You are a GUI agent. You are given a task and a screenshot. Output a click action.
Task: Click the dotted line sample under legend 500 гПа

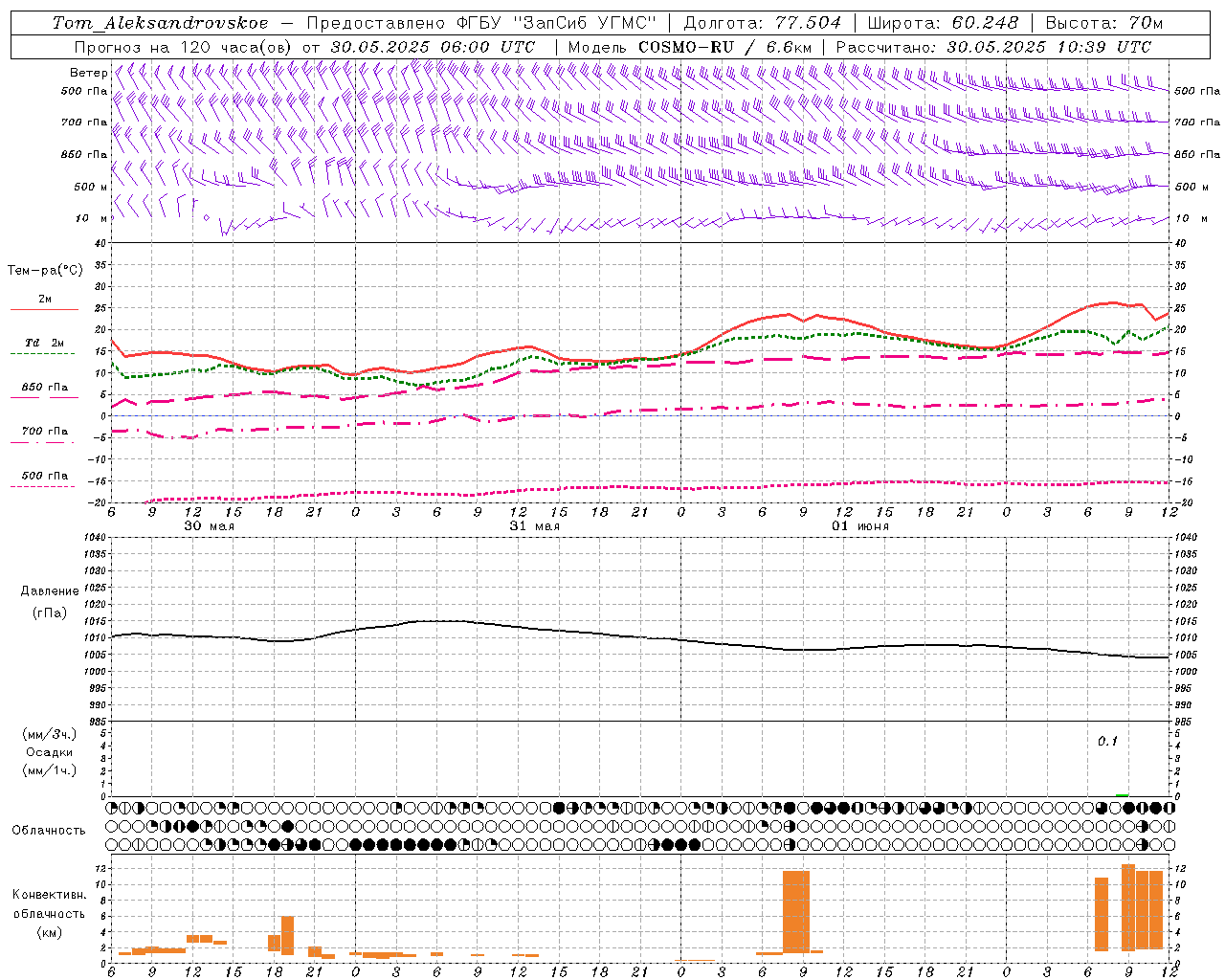(43, 487)
